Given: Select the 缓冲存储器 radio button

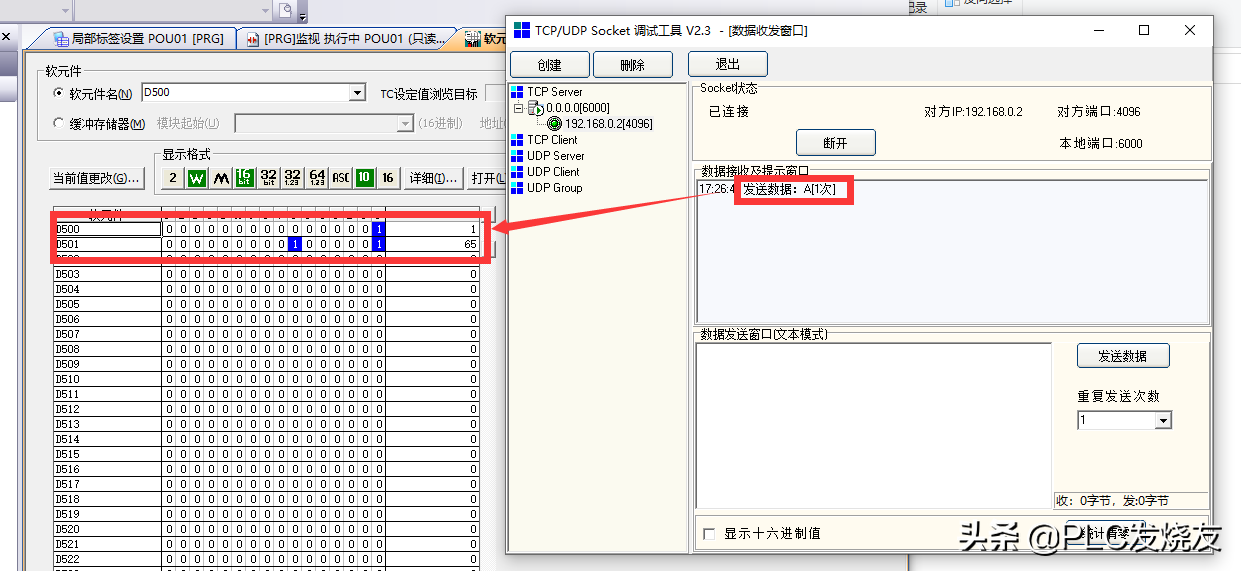Looking at the screenshot, I should (x=58, y=124).
